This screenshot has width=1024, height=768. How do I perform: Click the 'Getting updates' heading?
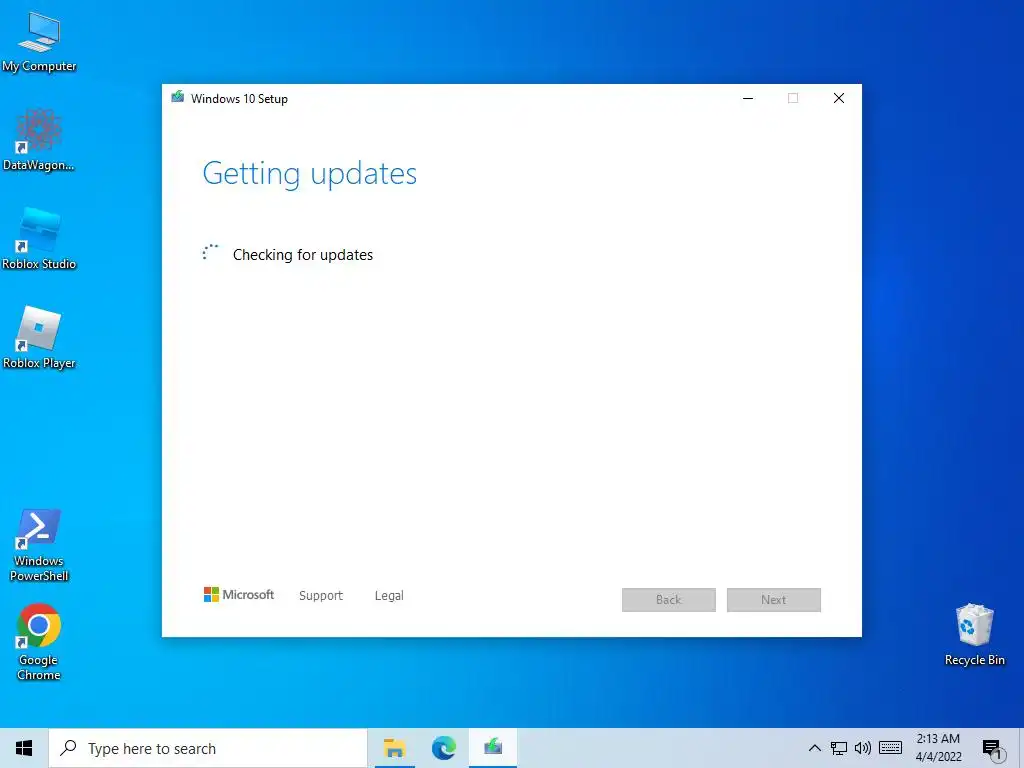(310, 174)
